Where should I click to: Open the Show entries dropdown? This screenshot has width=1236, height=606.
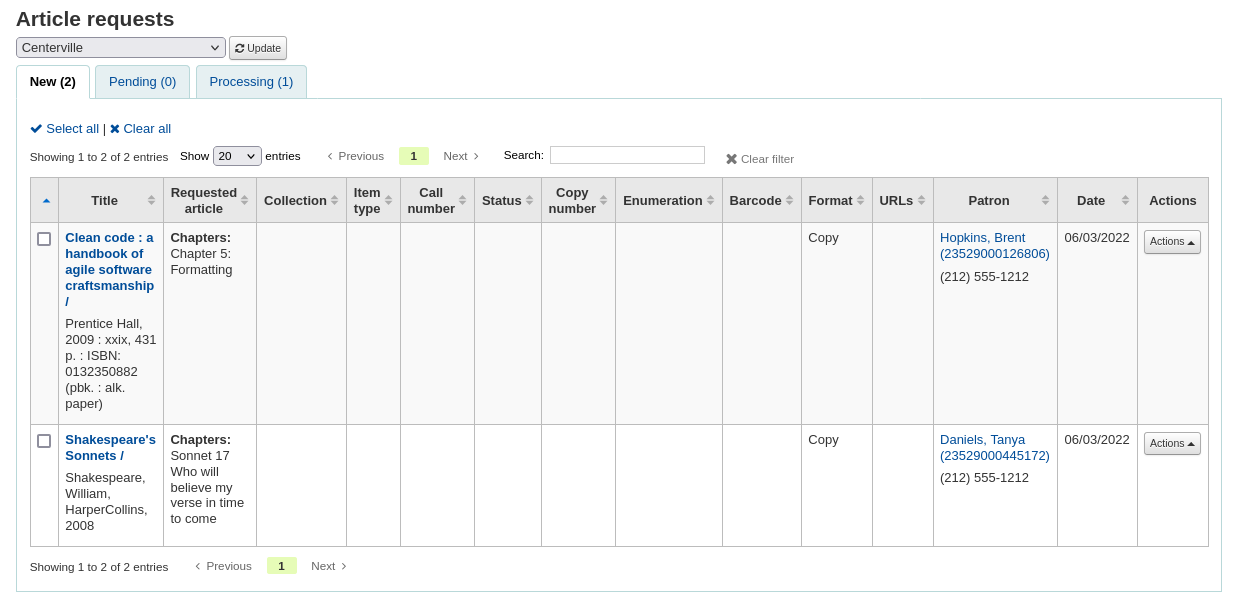(x=236, y=156)
